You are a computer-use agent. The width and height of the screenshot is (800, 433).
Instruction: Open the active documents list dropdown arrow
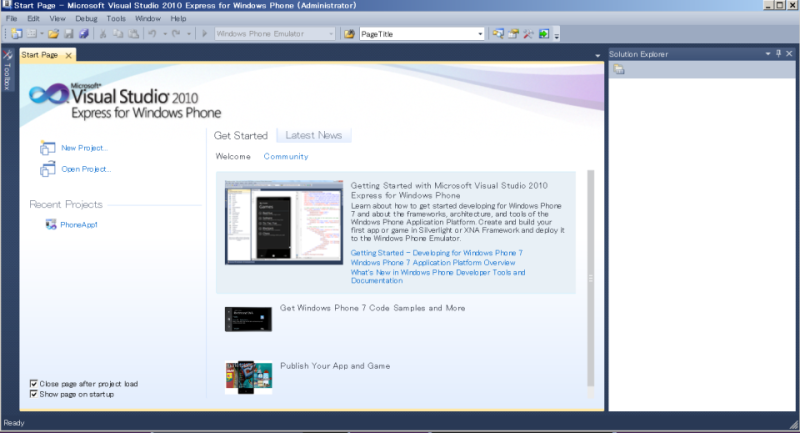pyautogui.click(x=597, y=56)
